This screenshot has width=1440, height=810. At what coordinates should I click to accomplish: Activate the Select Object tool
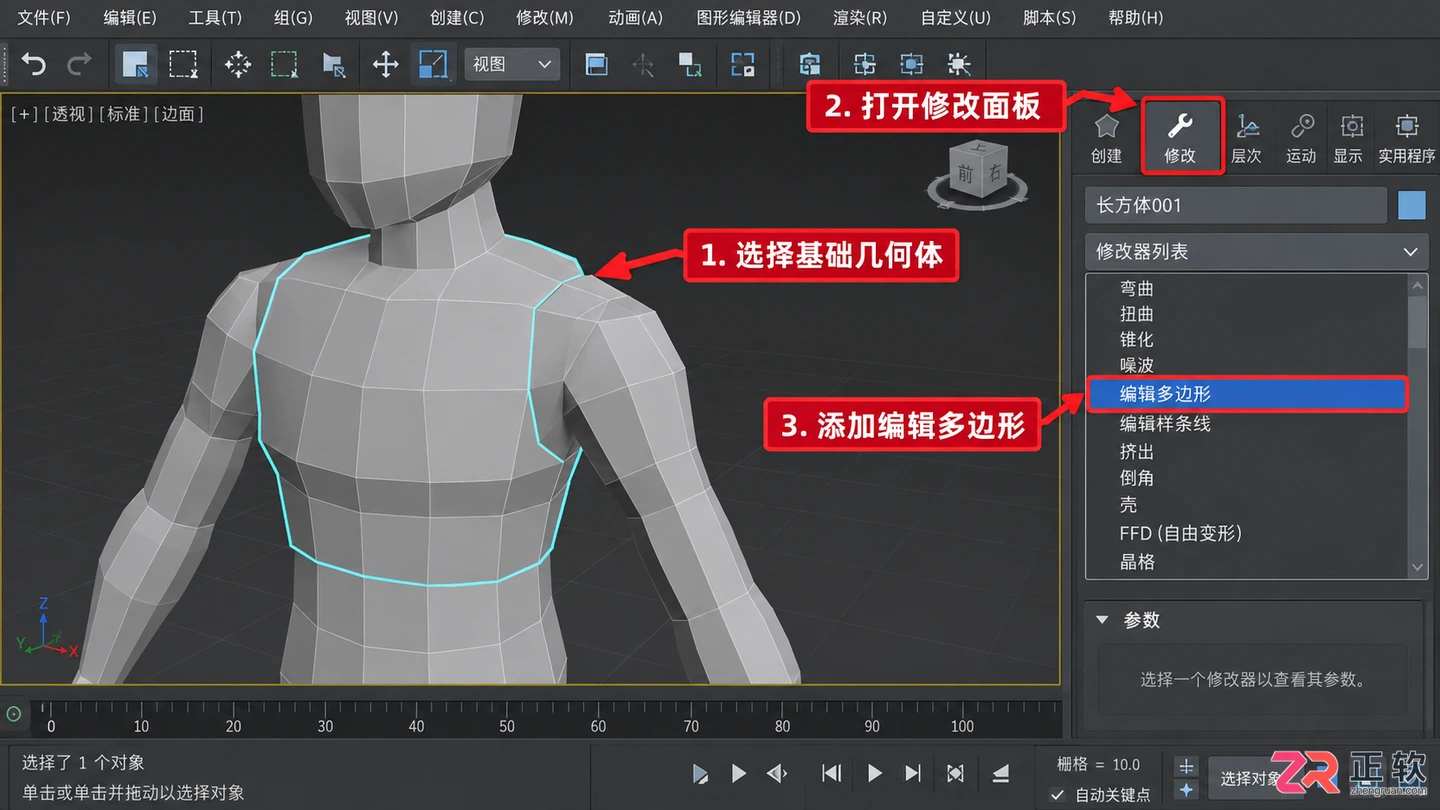[x=135, y=65]
